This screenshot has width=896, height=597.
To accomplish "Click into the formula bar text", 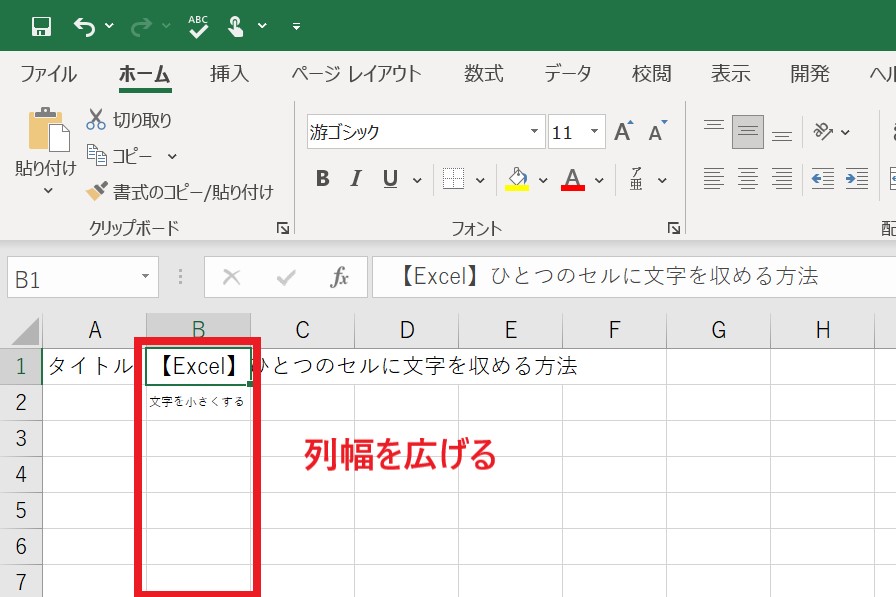I will pos(609,276).
